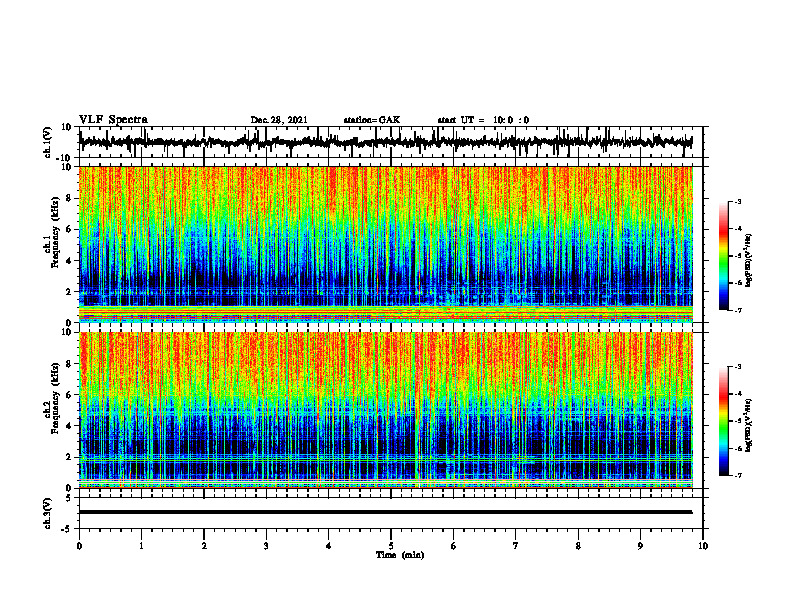792x612 pixels.
Task: Click the "ch.3(V)" axis label
Action: pyautogui.click(x=48, y=513)
